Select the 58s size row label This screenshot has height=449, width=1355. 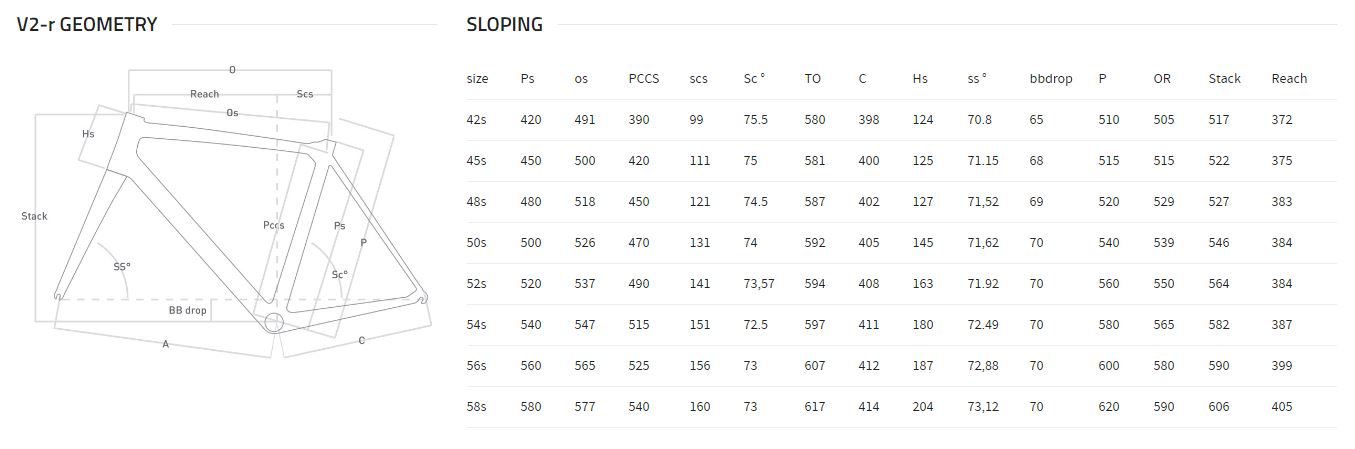pos(477,407)
